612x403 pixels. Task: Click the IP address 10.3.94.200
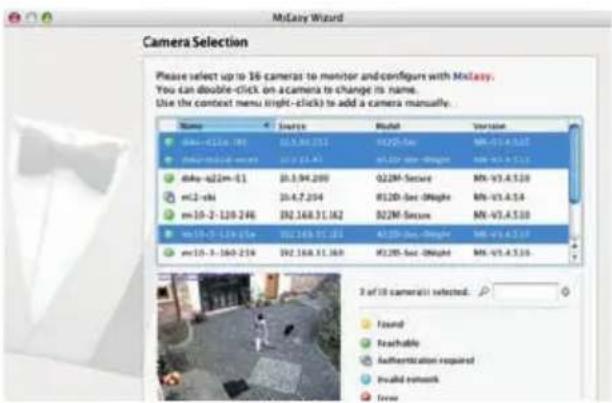tap(304, 178)
